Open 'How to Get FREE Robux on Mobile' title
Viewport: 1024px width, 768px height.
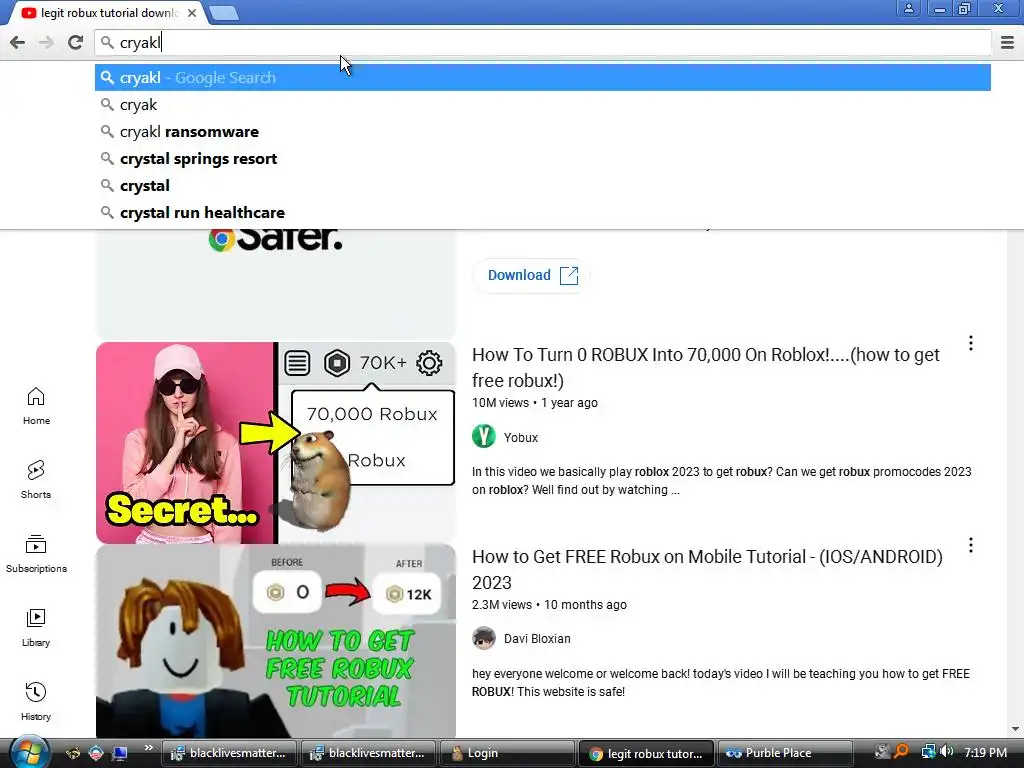[707, 569]
